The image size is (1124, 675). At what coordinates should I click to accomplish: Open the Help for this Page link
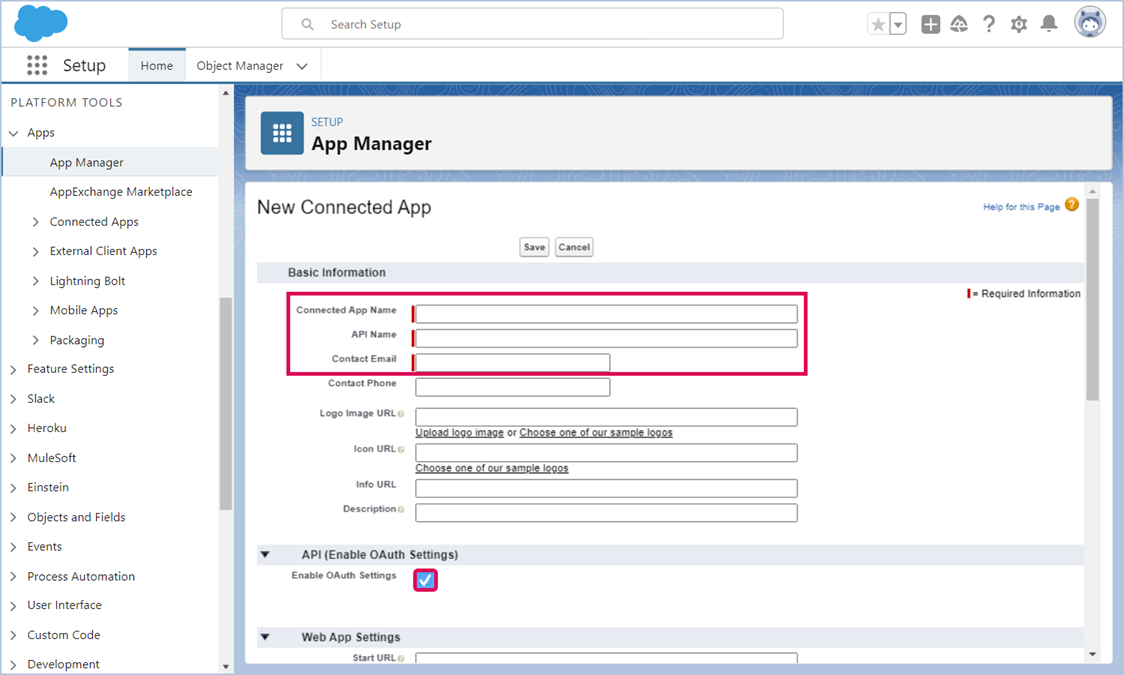pyautogui.click(x=1021, y=206)
